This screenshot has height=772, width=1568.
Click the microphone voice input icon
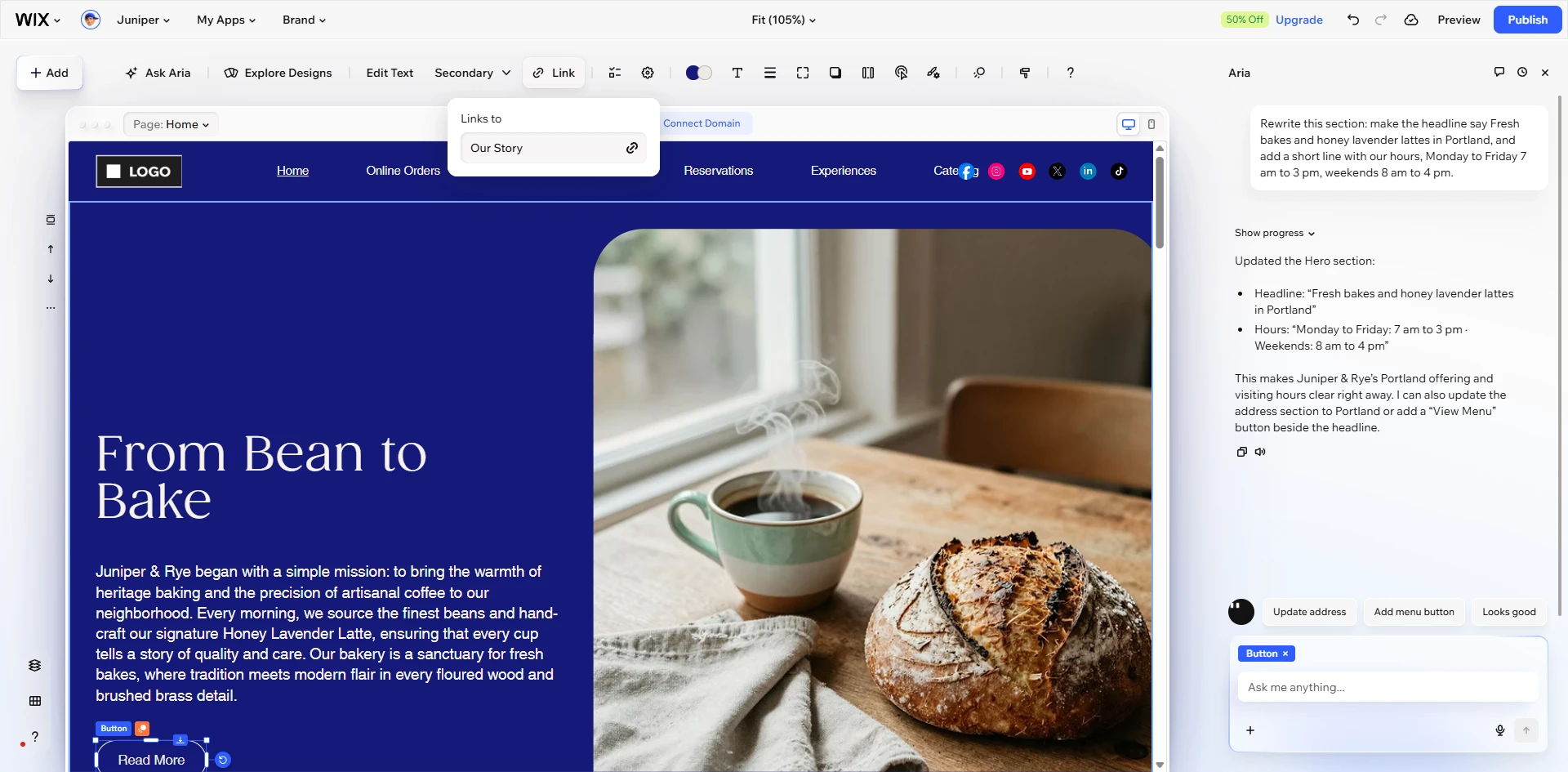pos(1500,730)
